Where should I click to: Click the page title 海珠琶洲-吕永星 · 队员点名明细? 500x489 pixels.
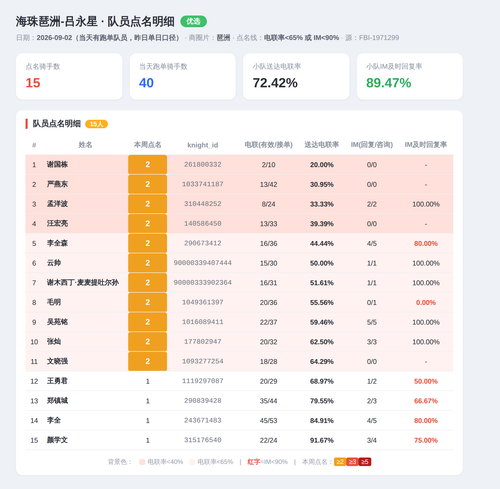click(x=95, y=22)
